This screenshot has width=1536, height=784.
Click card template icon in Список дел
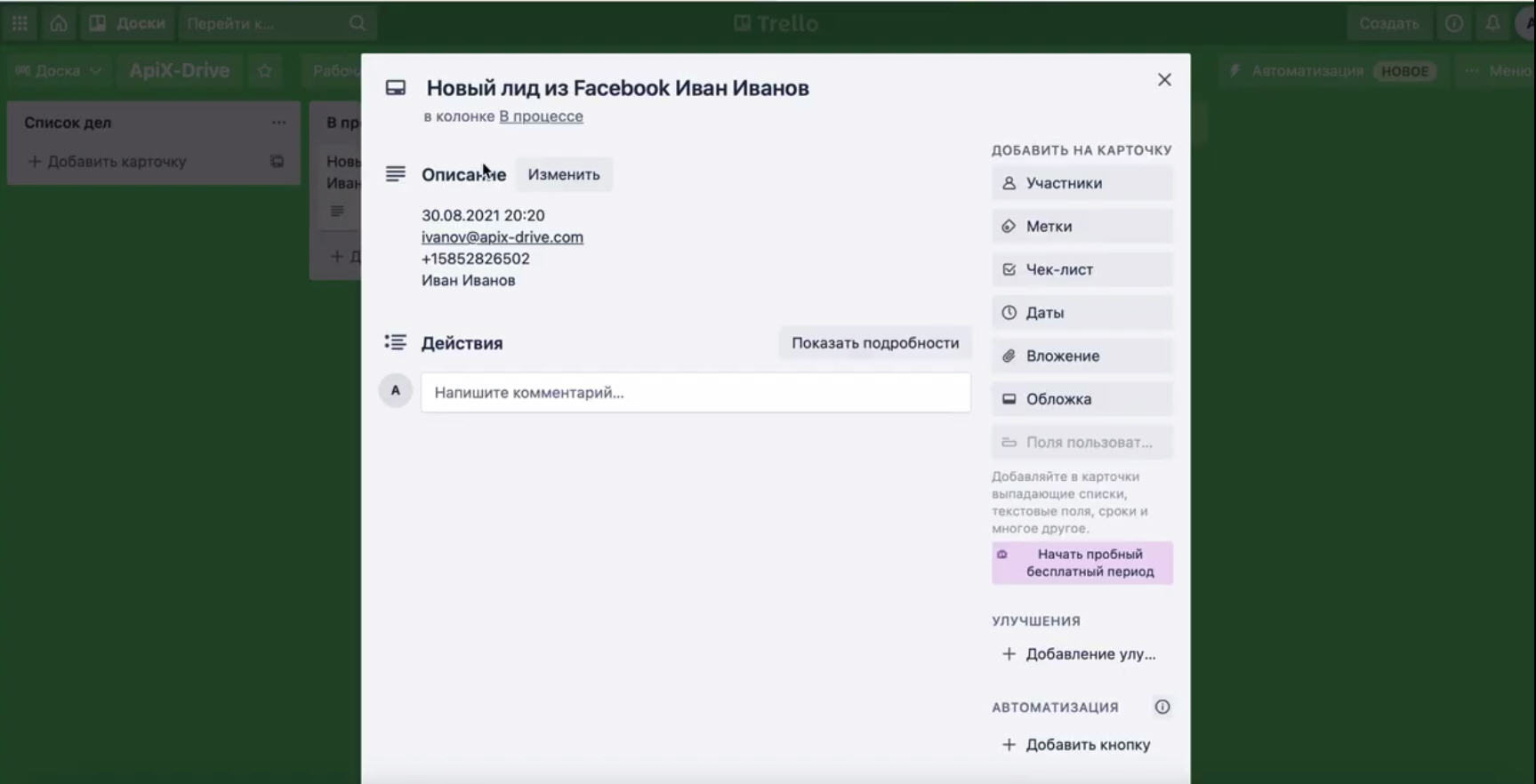pos(277,162)
